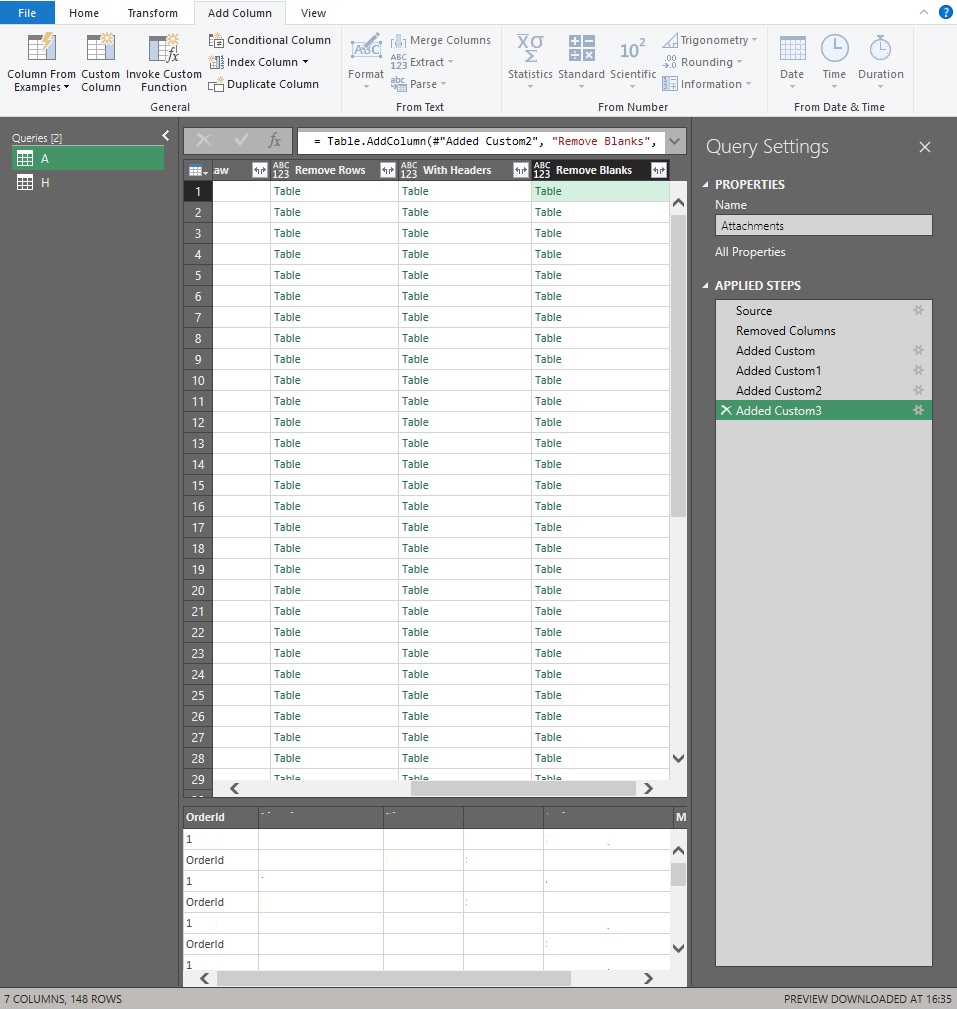The width and height of the screenshot is (957, 1010).
Task: Open the File tab
Action: click(x=27, y=13)
